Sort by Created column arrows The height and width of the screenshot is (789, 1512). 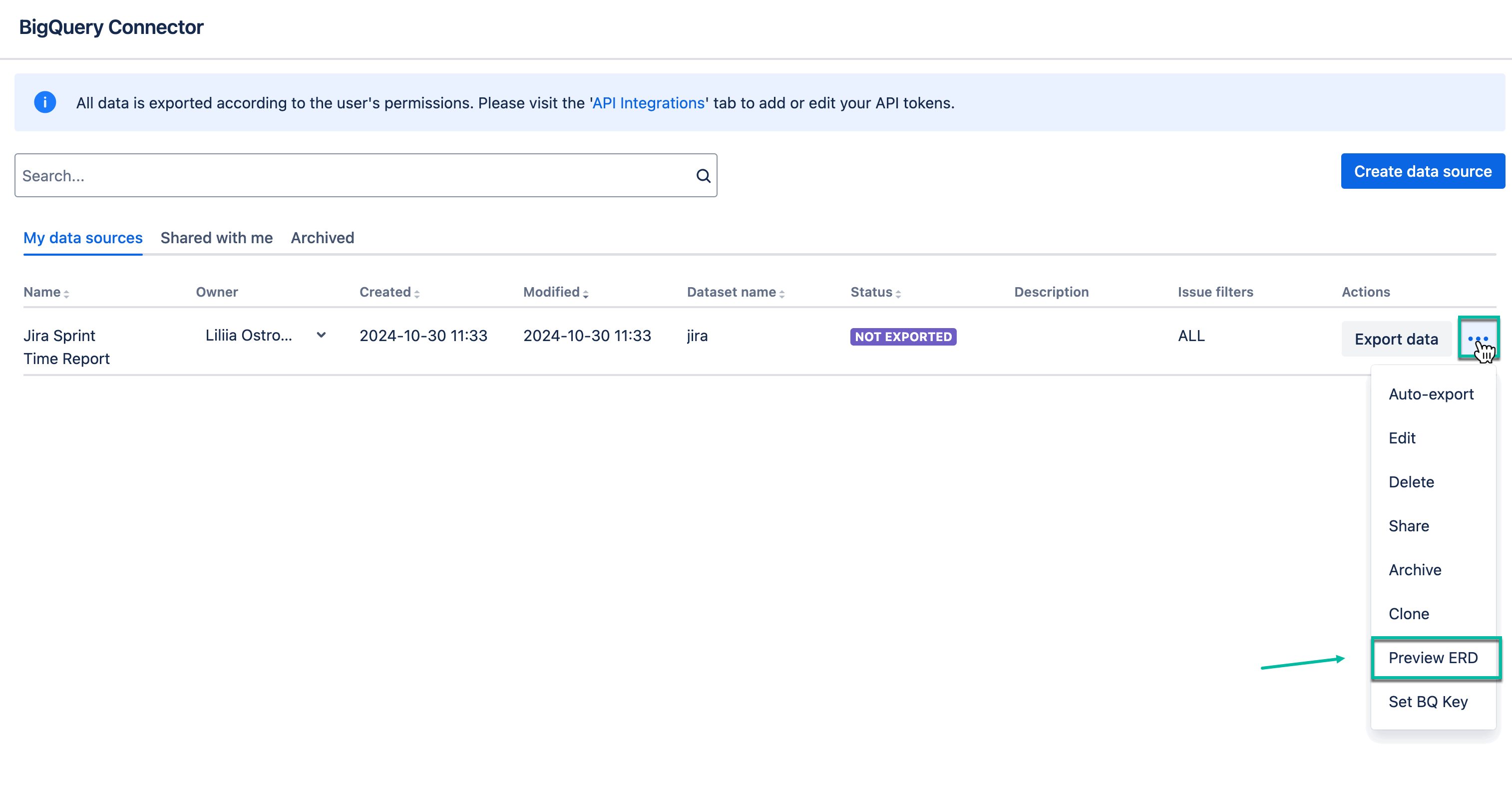(417, 294)
